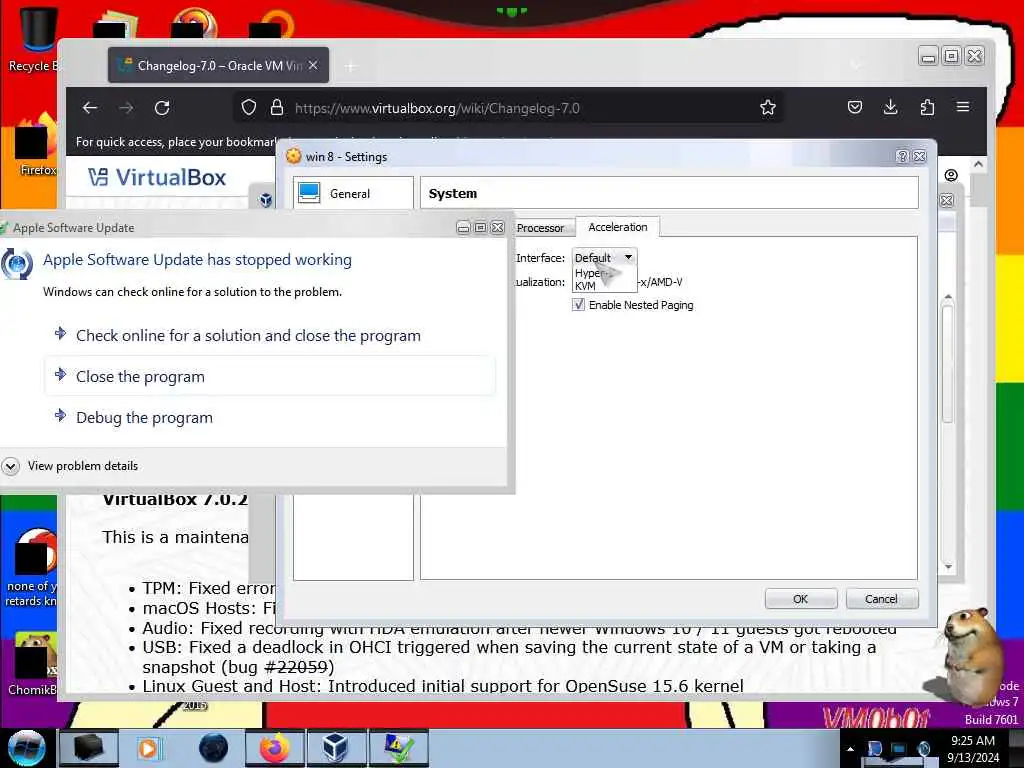This screenshot has height=768, width=1024.
Task: Open Firefox downloads panel
Action: click(890, 107)
